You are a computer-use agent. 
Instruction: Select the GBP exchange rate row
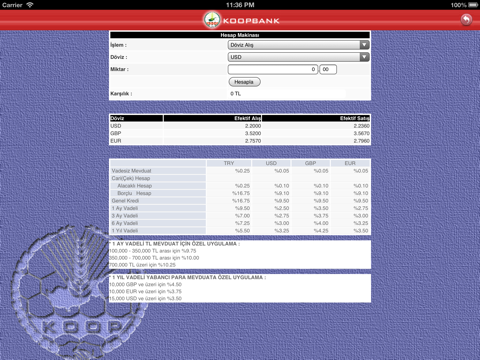click(x=240, y=133)
